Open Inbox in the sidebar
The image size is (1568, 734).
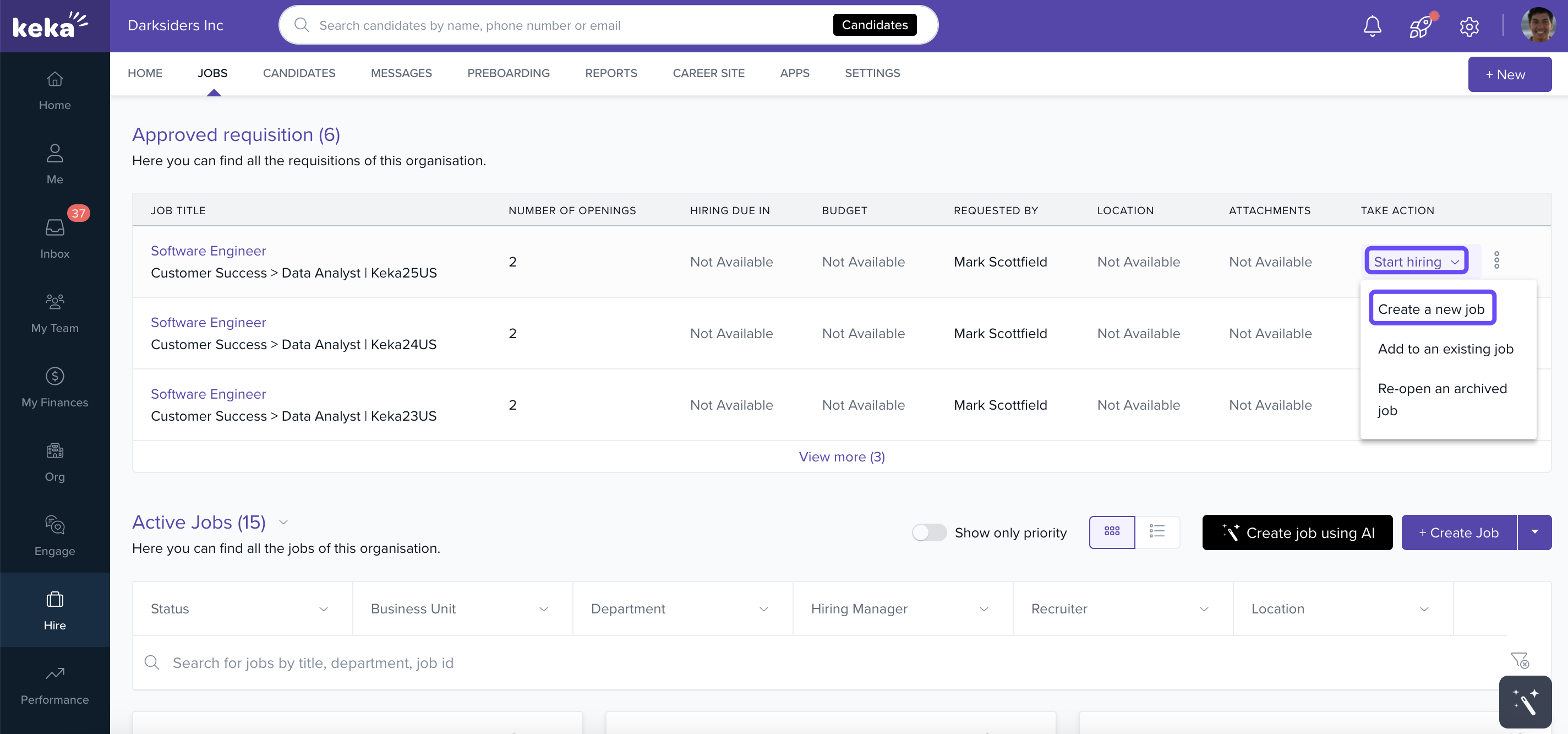pyautogui.click(x=55, y=238)
